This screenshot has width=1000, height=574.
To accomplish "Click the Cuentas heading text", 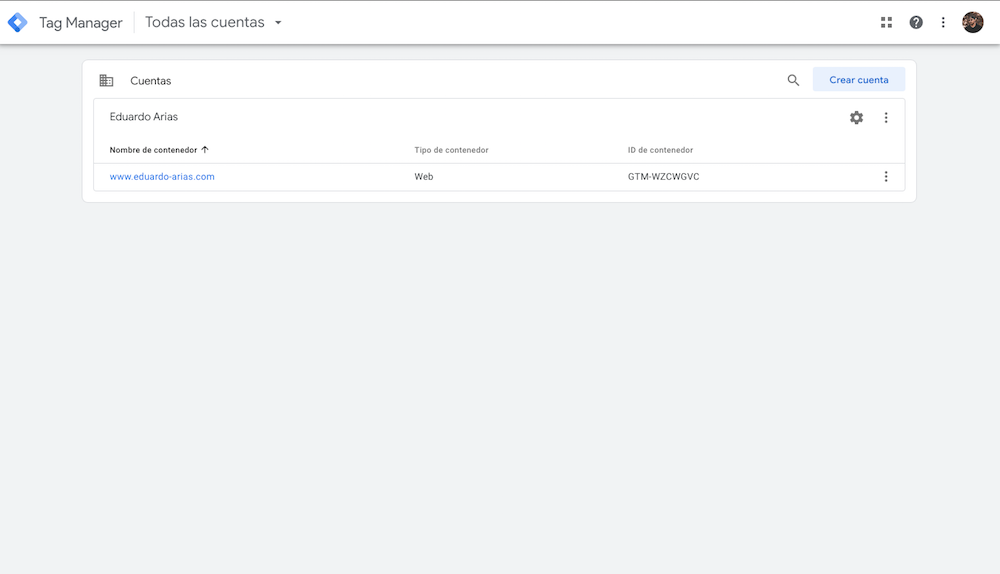I will (x=151, y=81).
